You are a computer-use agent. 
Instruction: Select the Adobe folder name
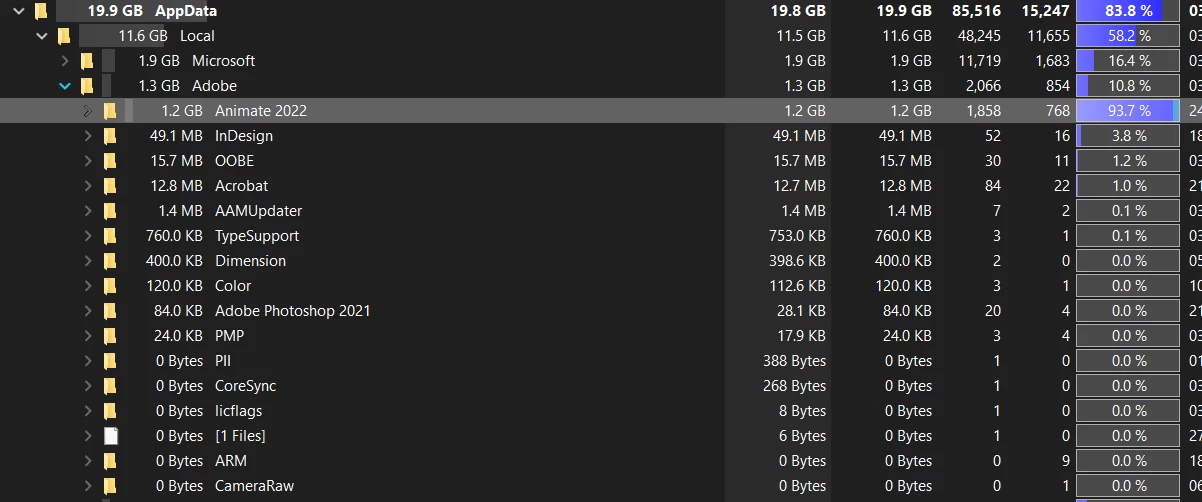[x=214, y=86]
